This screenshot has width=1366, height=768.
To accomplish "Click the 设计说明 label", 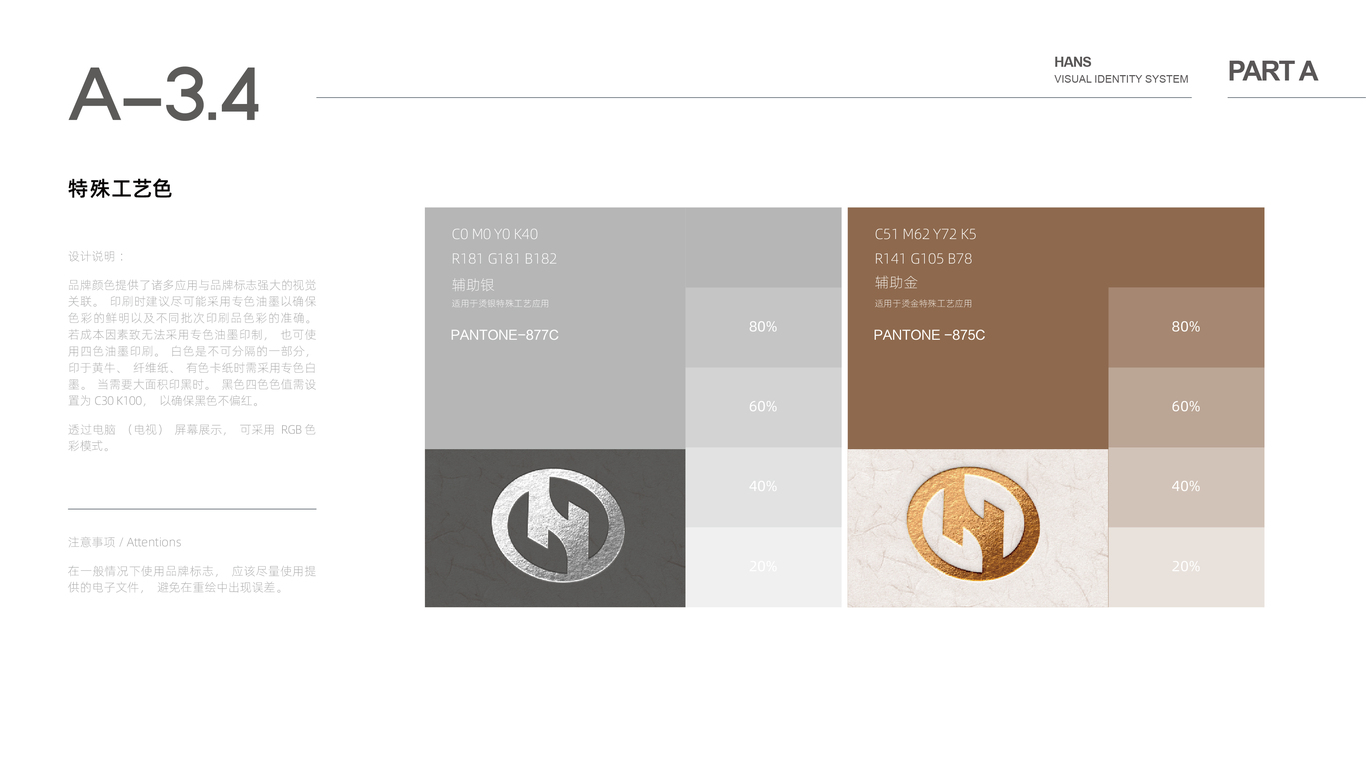I will click(97, 256).
